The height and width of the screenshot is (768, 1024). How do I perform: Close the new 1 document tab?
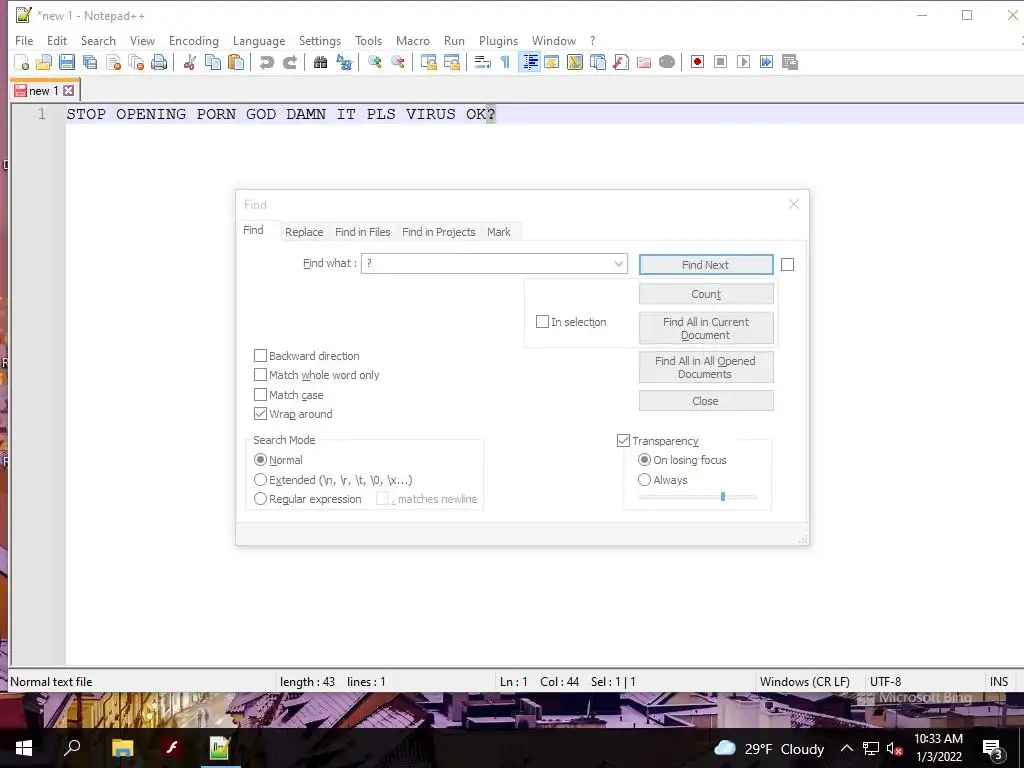69,91
